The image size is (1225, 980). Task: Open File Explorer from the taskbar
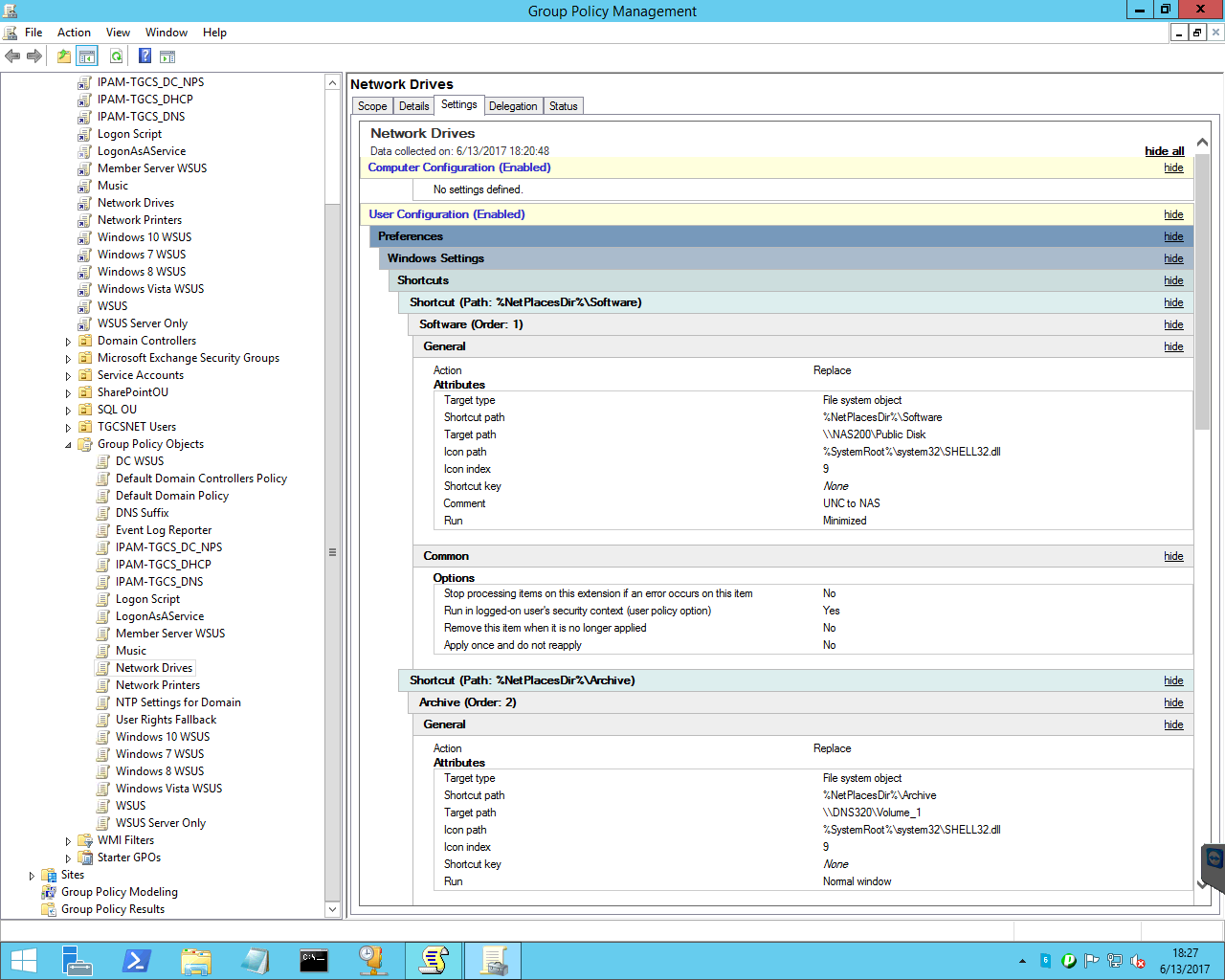pos(195,960)
